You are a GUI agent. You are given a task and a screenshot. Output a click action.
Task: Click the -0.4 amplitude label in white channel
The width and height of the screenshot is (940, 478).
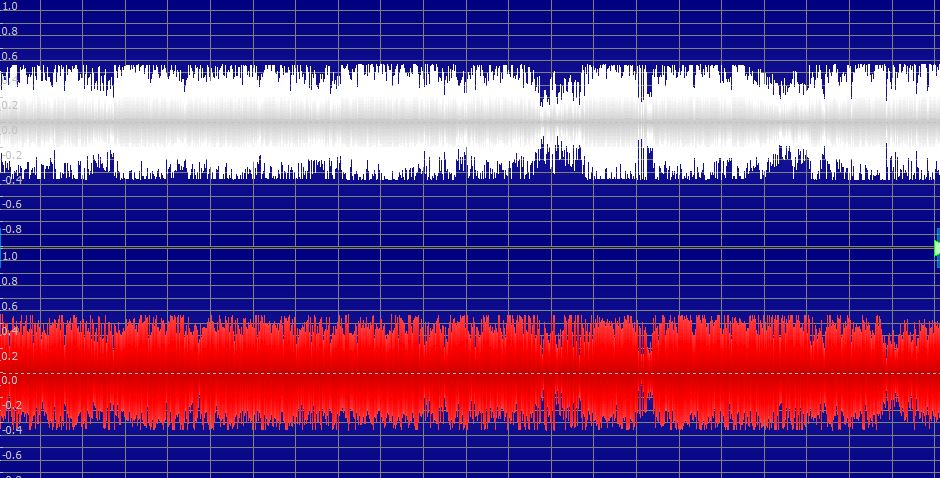coord(11,179)
